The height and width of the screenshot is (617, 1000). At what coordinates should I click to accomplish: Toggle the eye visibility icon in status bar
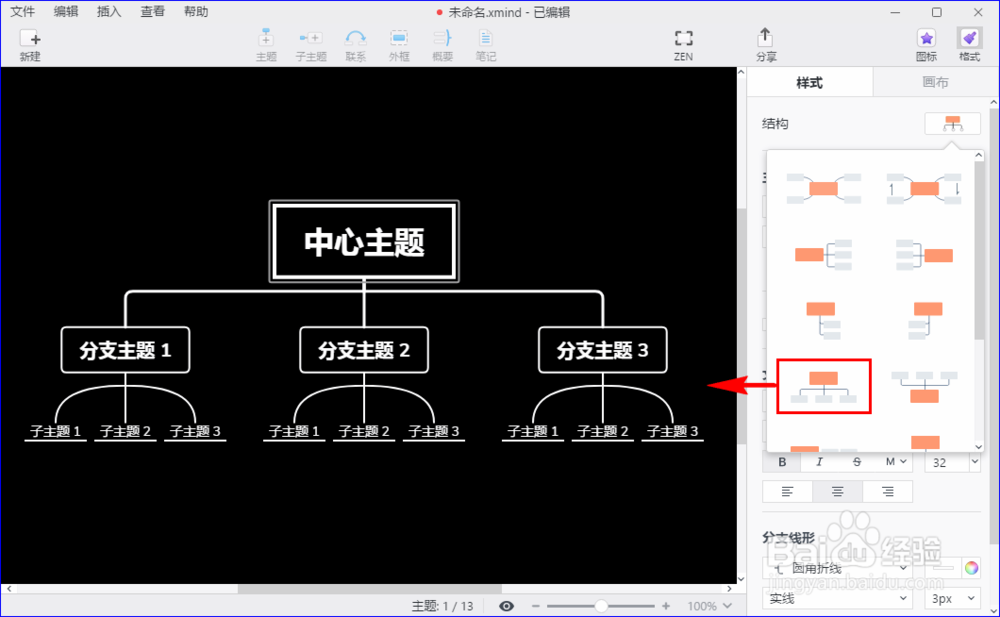506,606
